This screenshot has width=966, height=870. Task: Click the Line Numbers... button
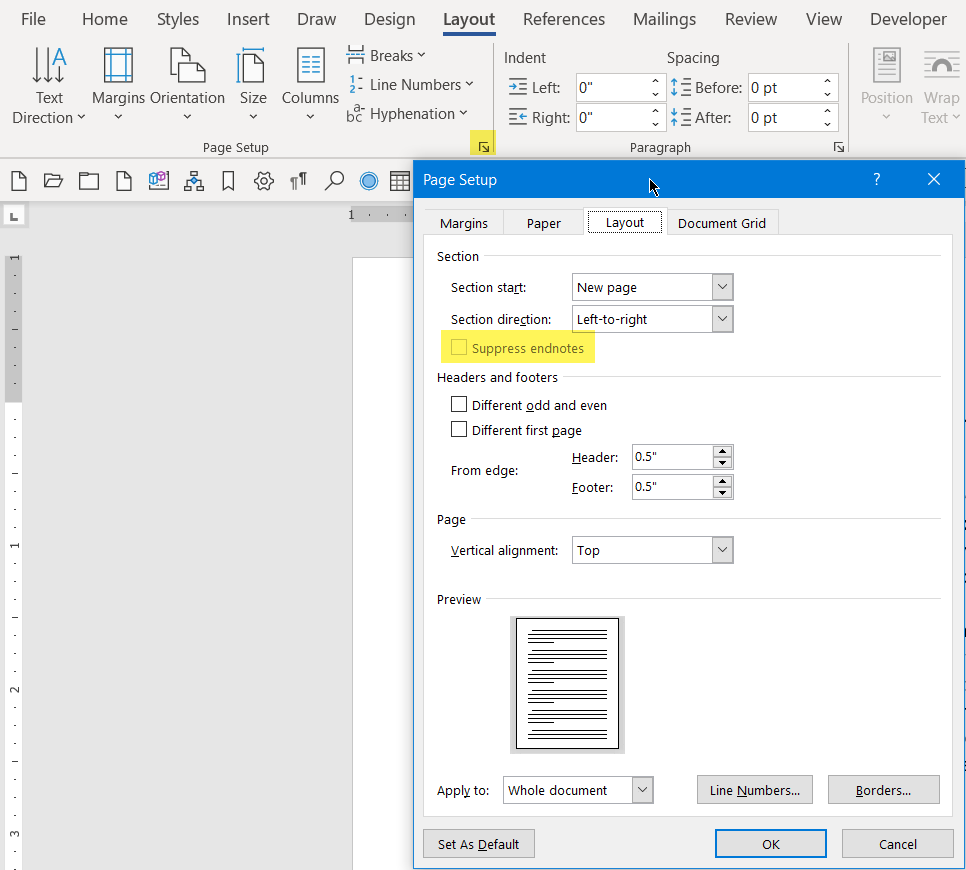tap(754, 790)
